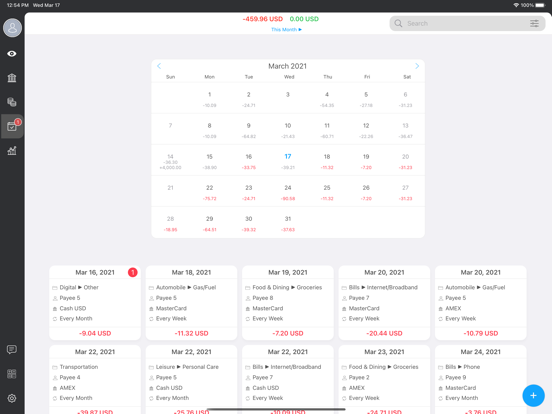Add a new scheduled transaction with plus button

(533, 395)
